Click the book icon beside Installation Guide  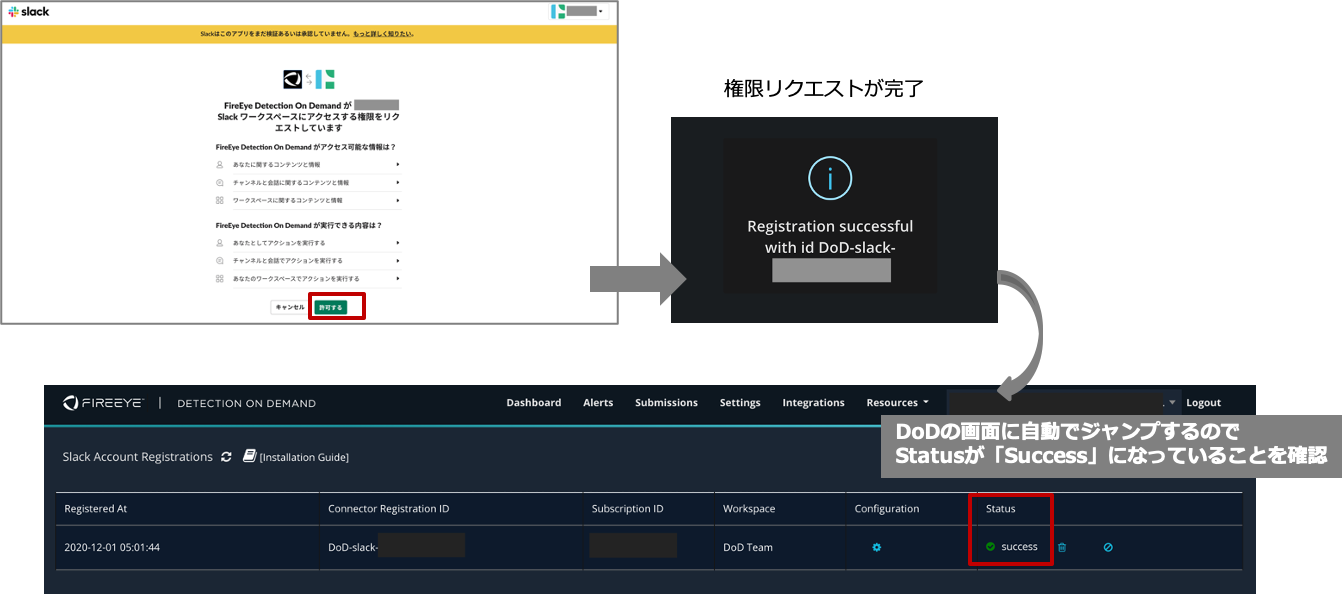pyautogui.click(x=250, y=456)
